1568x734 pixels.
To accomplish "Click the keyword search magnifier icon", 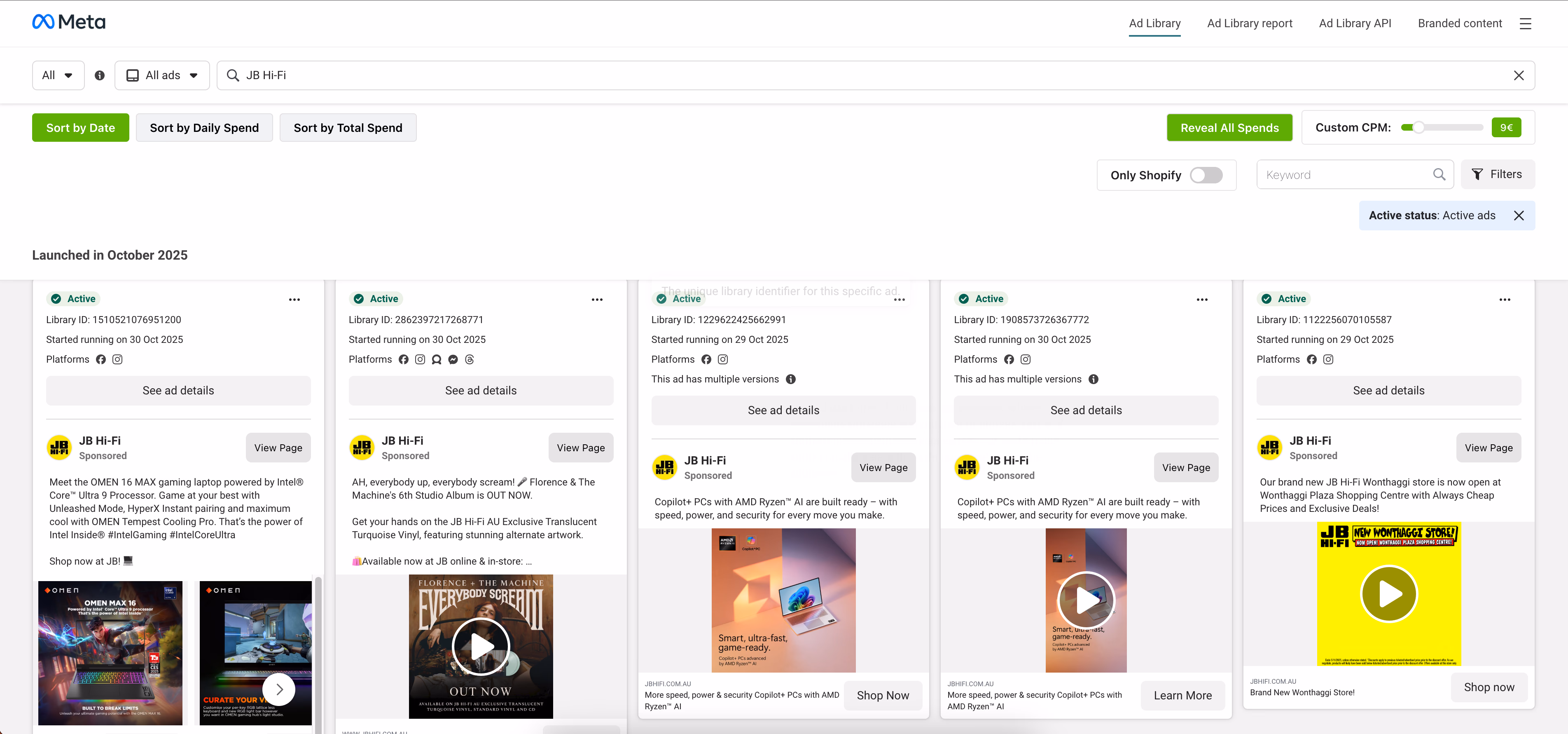I will (1439, 175).
